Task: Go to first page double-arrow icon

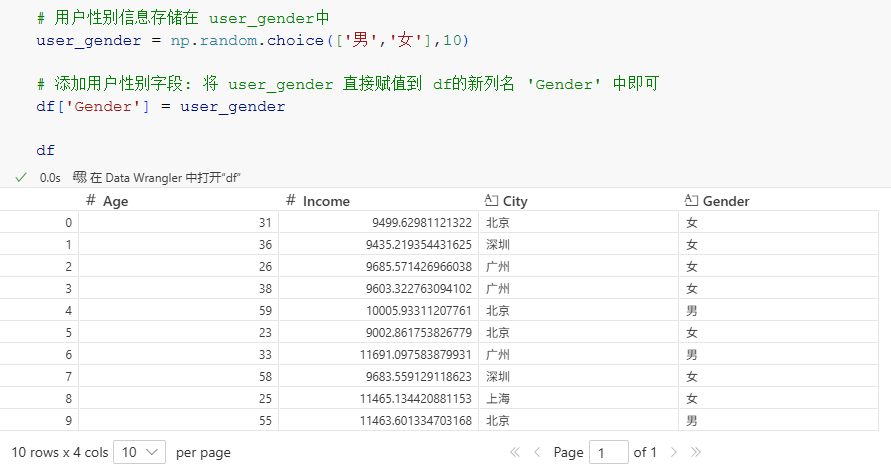Action: pyautogui.click(x=515, y=452)
